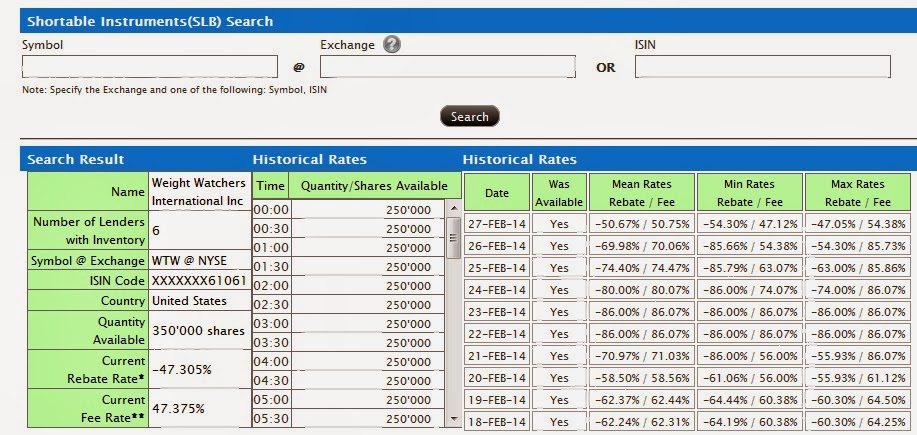This screenshot has height=435, width=917.
Task: Click the 19-FEB-14 date cell
Action: [x=497, y=400]
